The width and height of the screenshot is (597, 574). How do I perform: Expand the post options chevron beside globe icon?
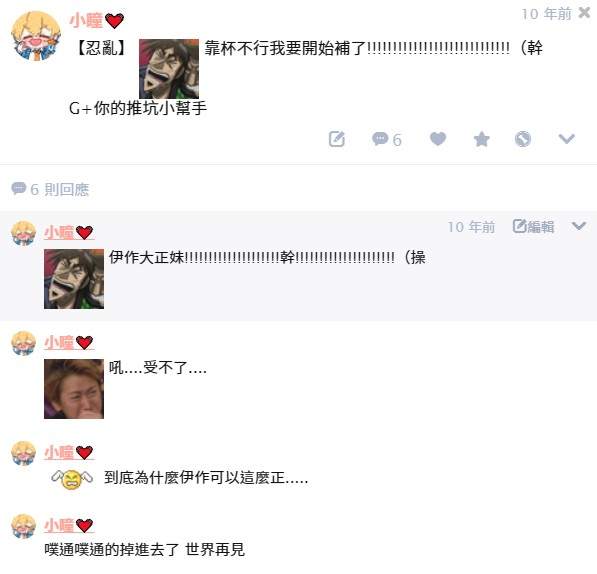click(567, 139)
